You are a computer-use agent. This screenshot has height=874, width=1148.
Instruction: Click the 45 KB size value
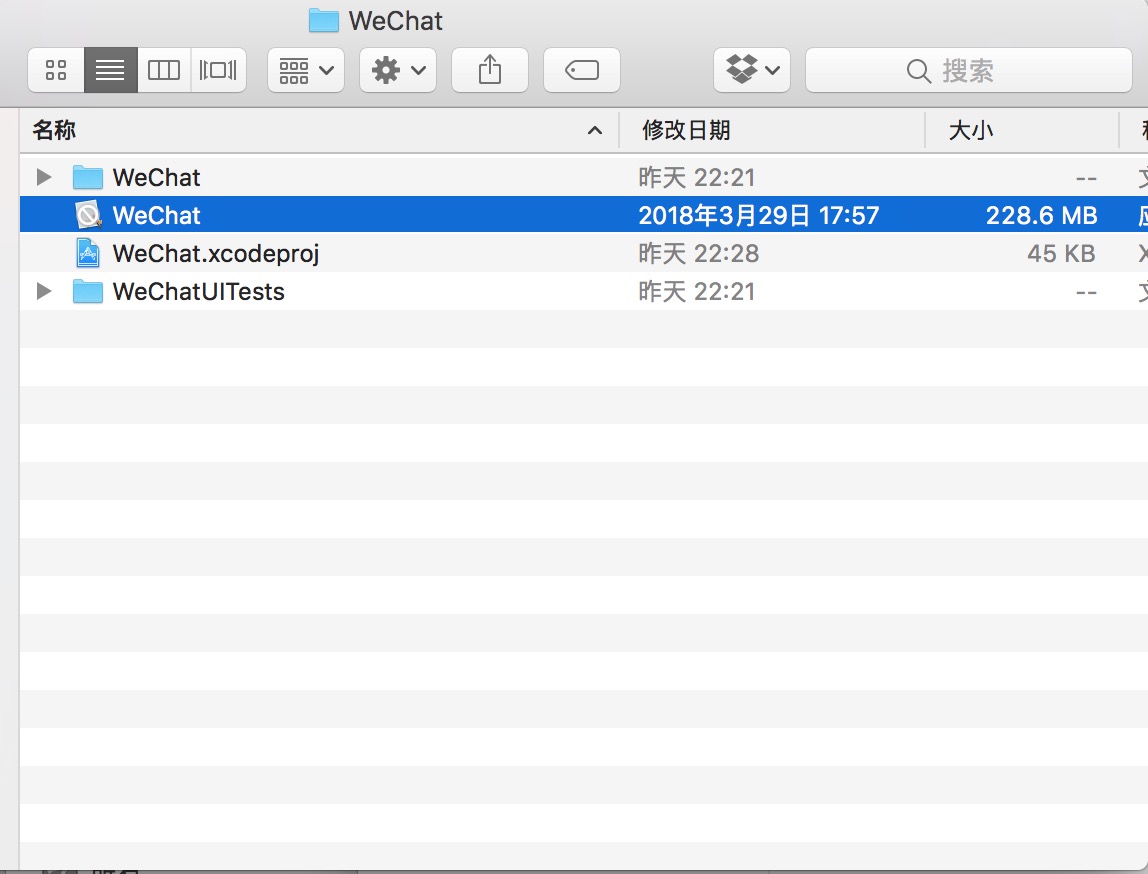pos(1061,253)
